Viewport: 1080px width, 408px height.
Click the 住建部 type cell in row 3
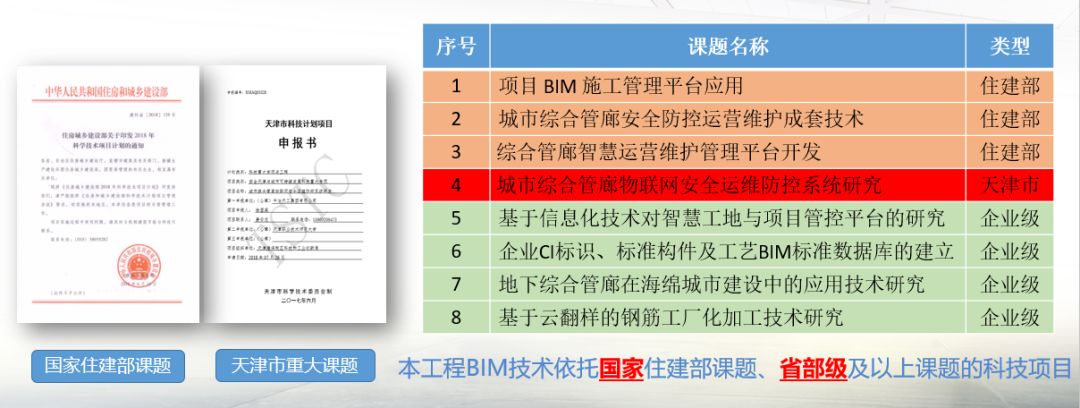[1010, 152]
